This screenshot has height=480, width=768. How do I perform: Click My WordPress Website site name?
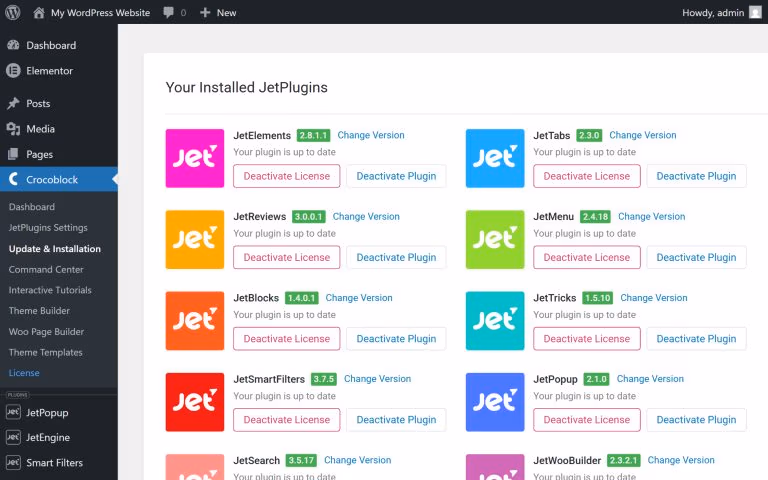[100, 13]
